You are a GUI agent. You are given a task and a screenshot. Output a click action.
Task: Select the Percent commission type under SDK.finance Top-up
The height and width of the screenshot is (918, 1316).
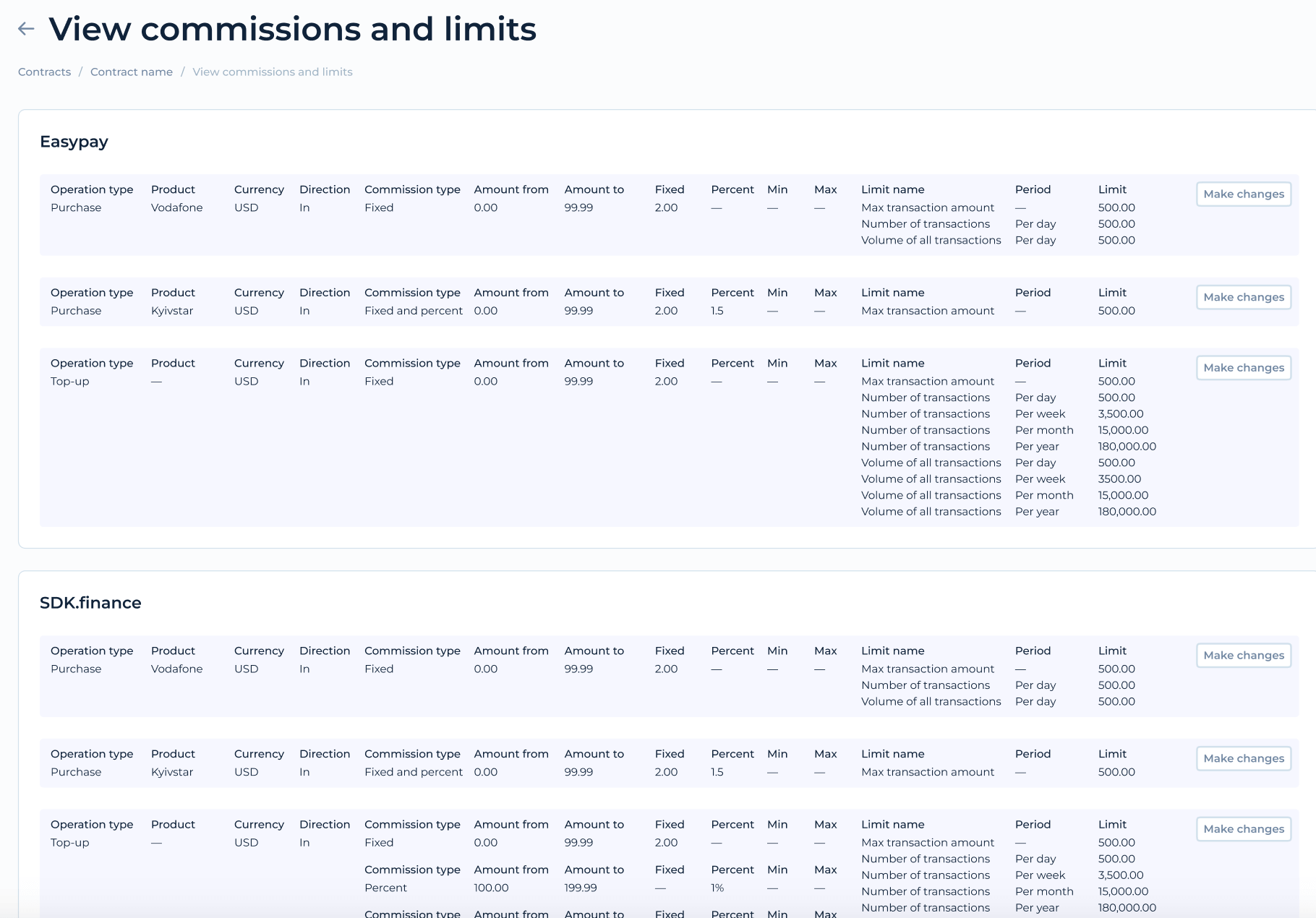point(387,888)
